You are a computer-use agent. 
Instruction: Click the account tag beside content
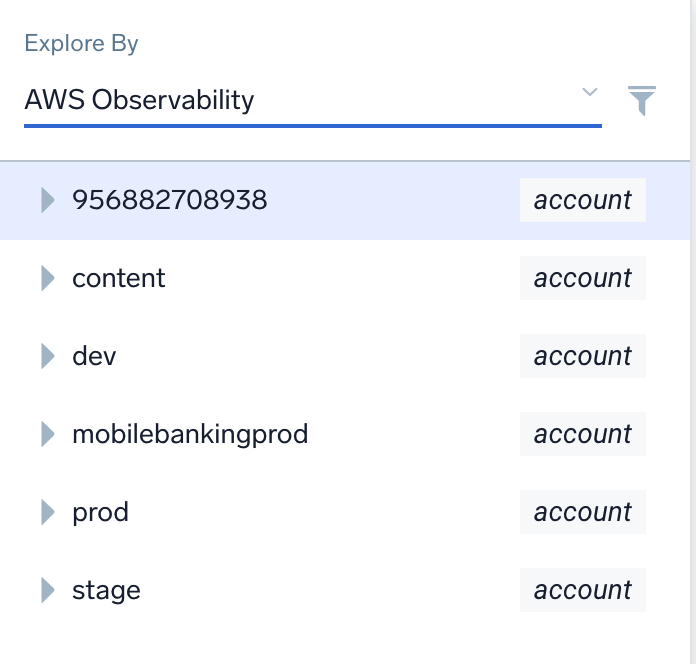pos(582,278)
